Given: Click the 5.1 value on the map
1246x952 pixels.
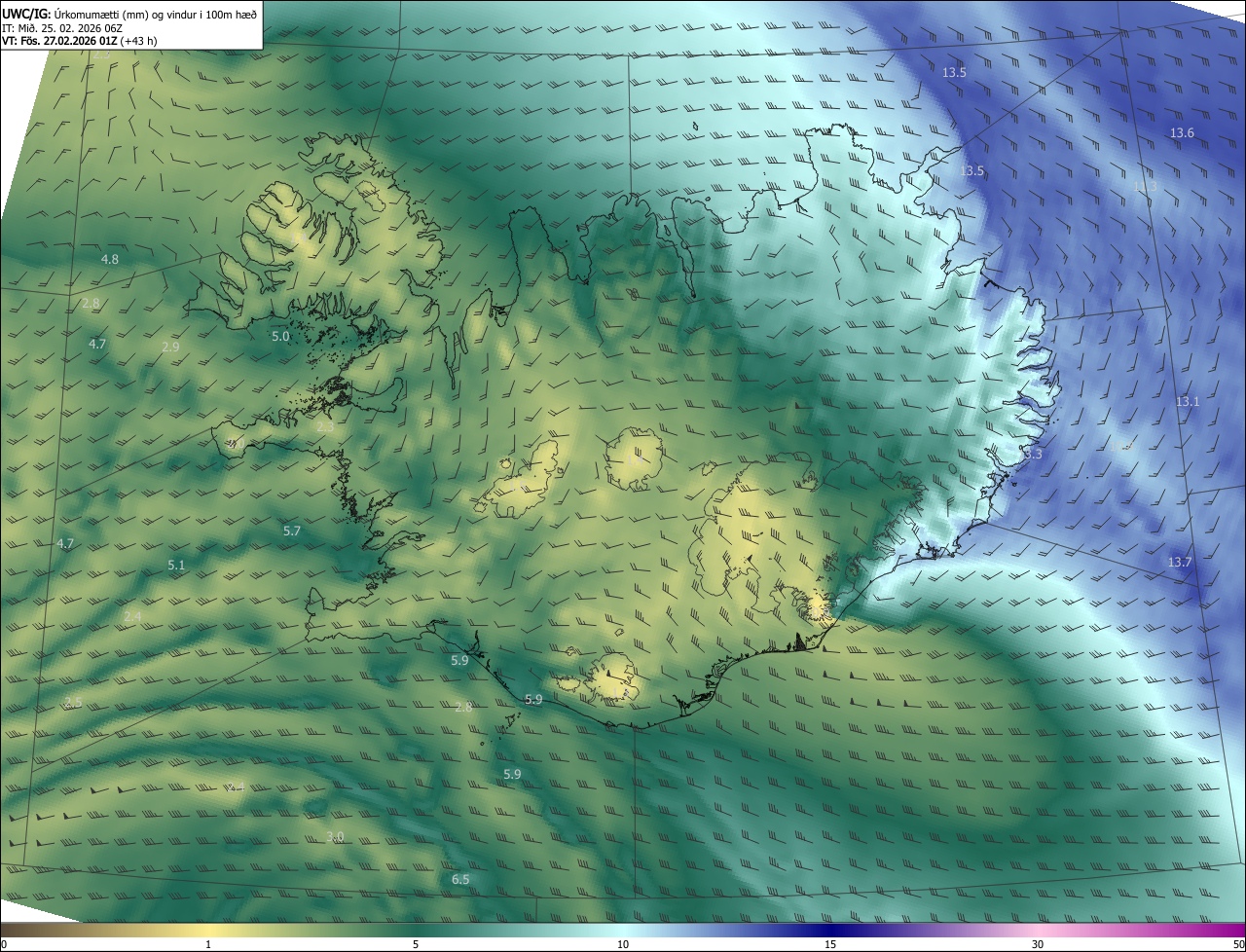Looking at the screenshot, I should point(176,565).
